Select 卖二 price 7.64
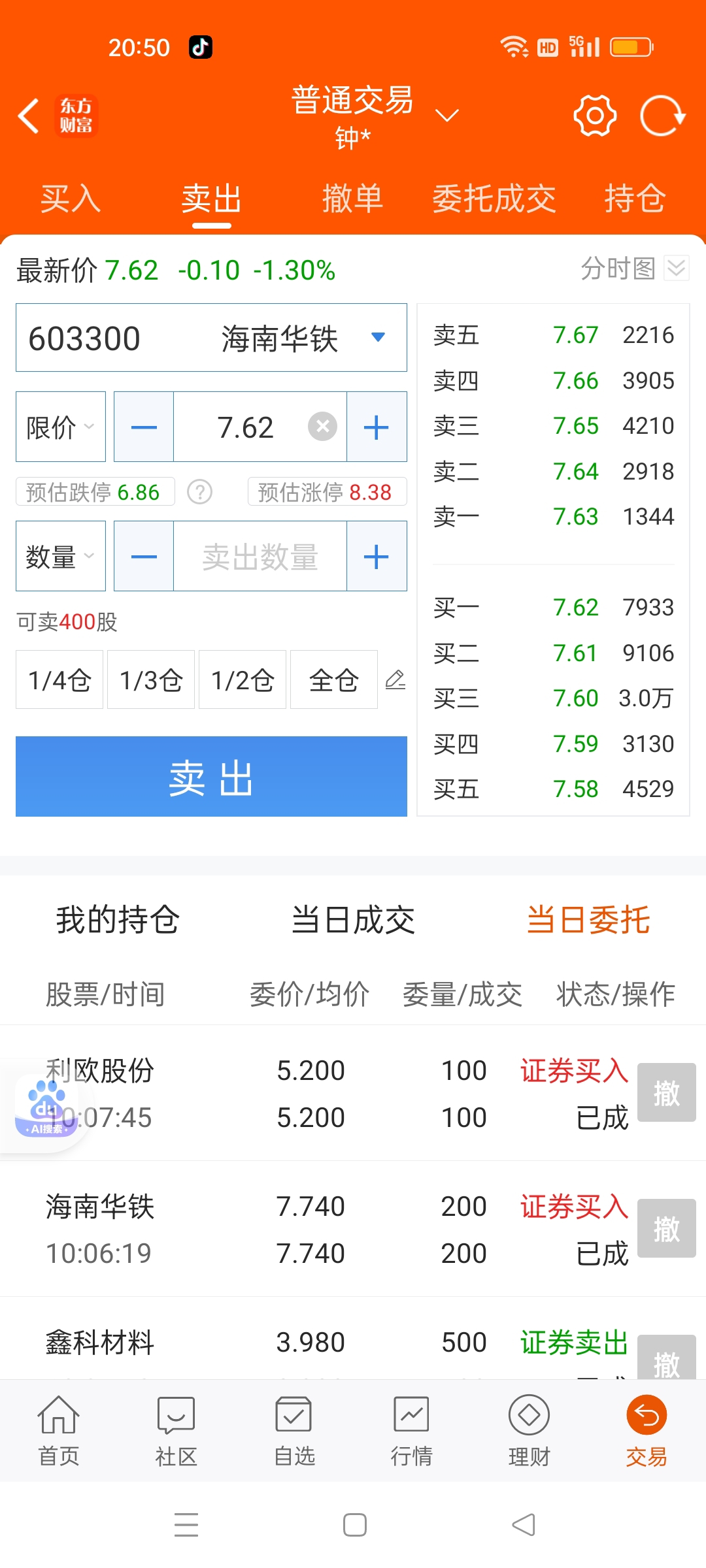This screenshot has height=1568, width=706. coord(554,471)
